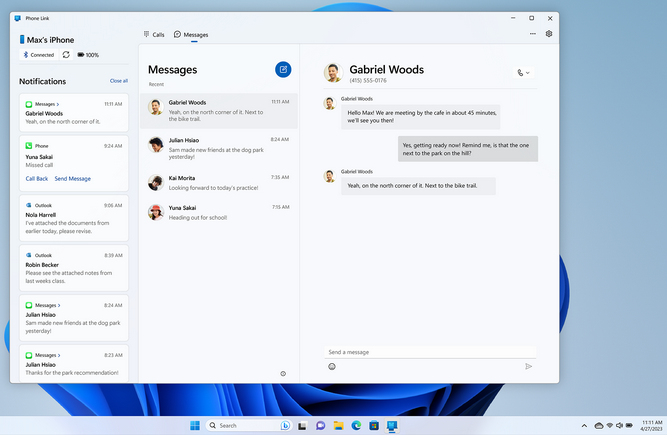Send the message with the arrow icon
The width and height of the screenshot is (667, 437).
[528, 366]
